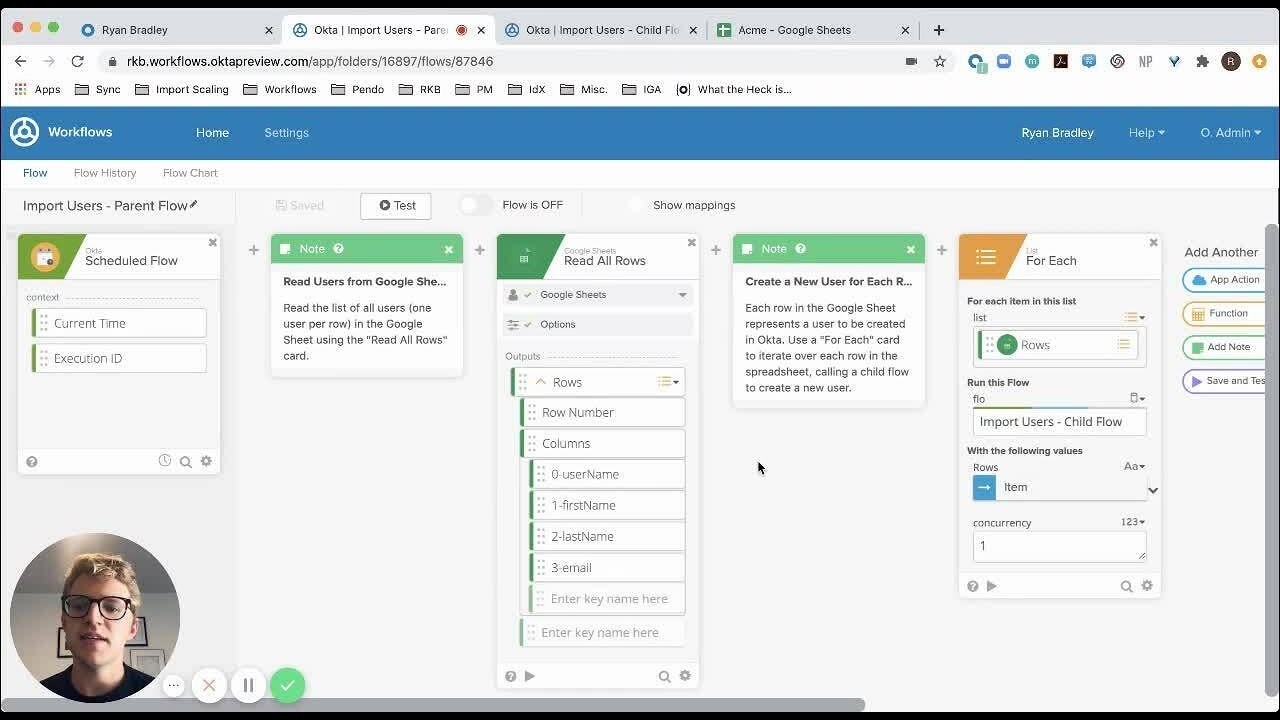Reload the page in Chrome
1280x720 pixels.
pos(77,61)
